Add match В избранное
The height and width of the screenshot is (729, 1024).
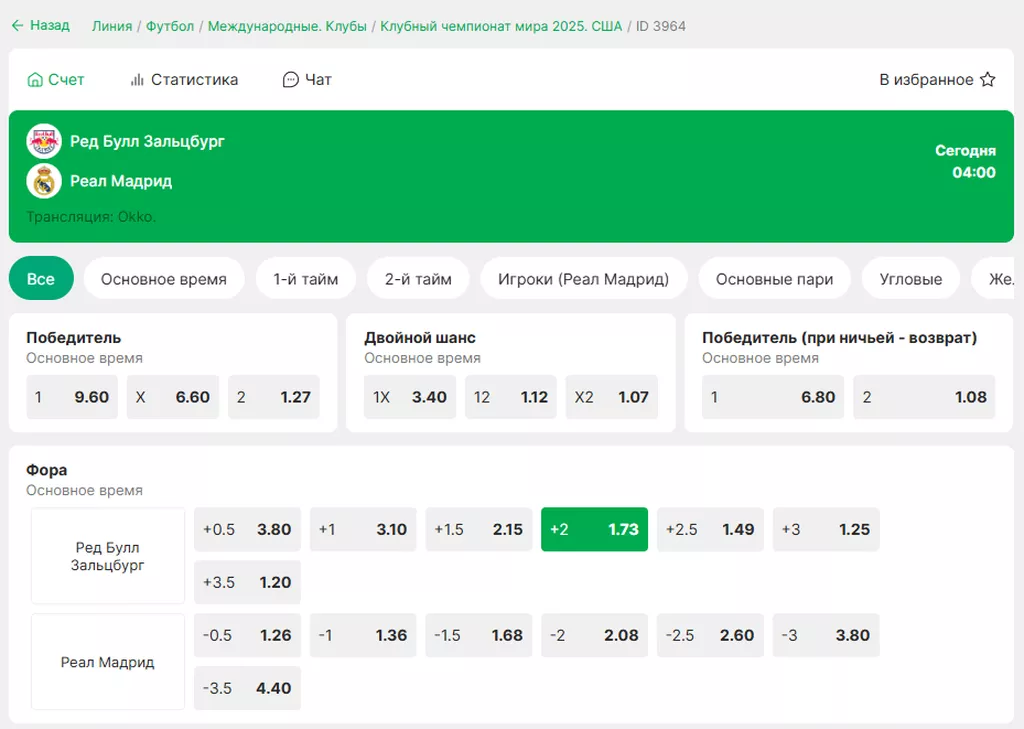937,80
